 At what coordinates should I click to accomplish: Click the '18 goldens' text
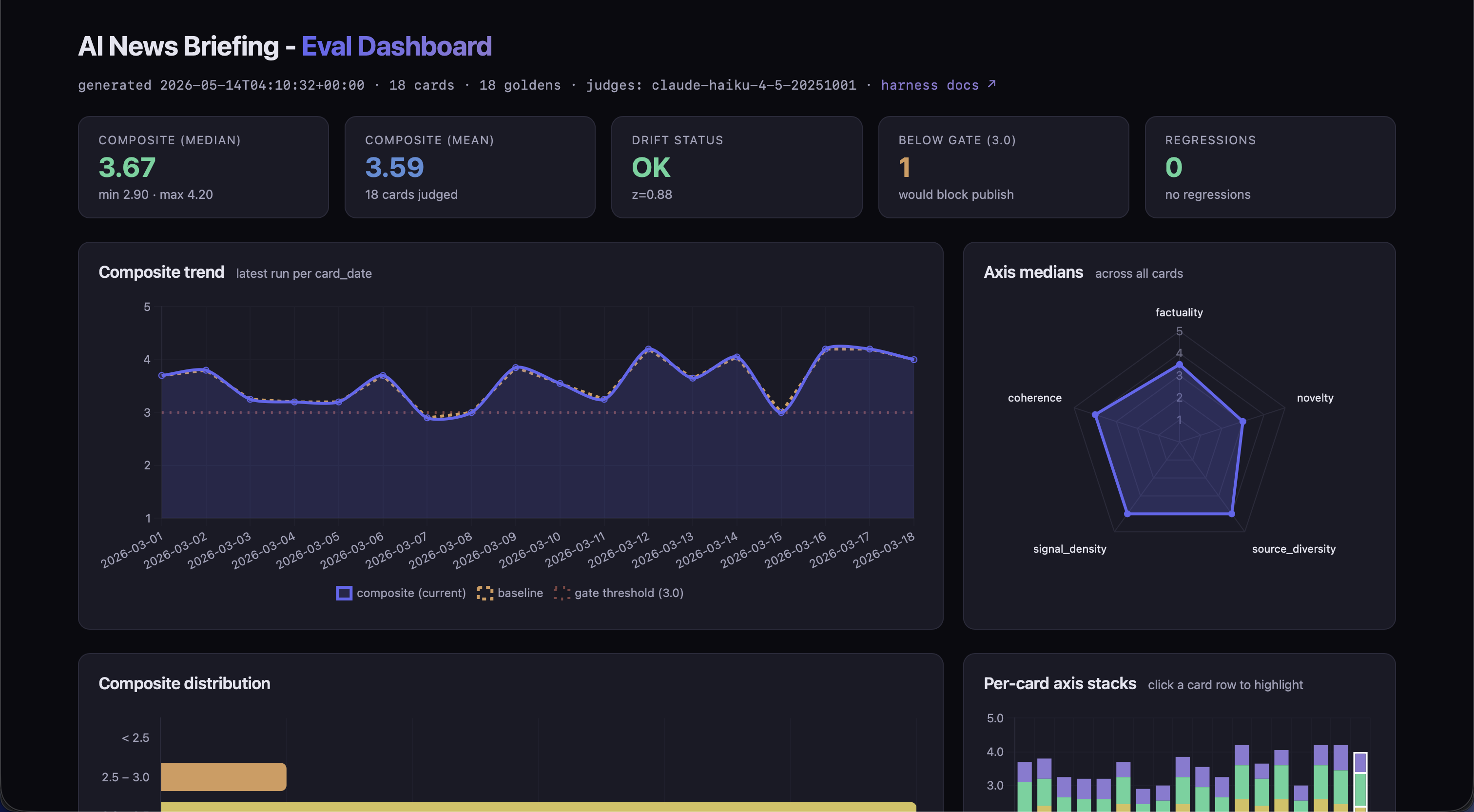coord(520,85)
